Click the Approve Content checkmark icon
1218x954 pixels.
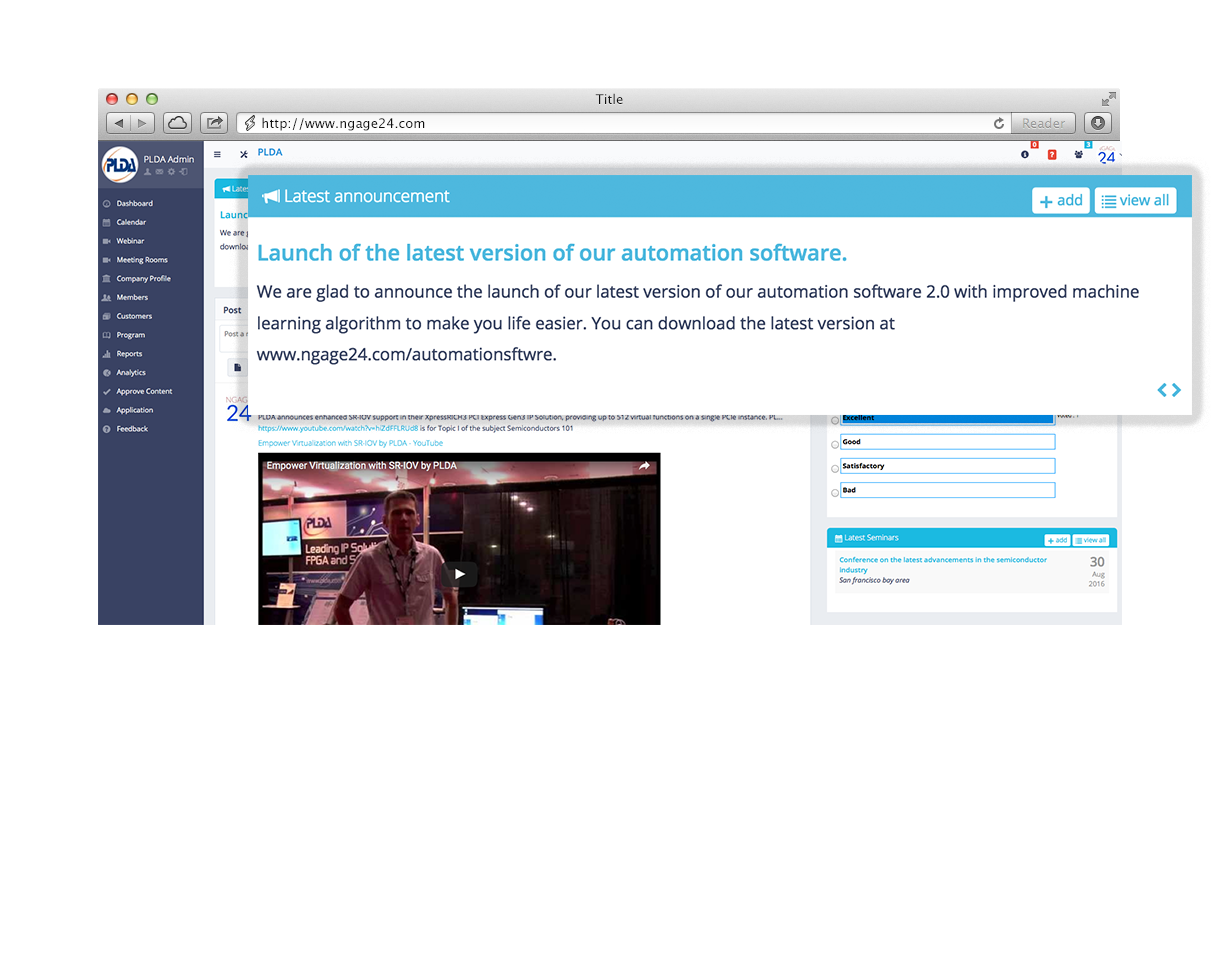pos(106,391)
